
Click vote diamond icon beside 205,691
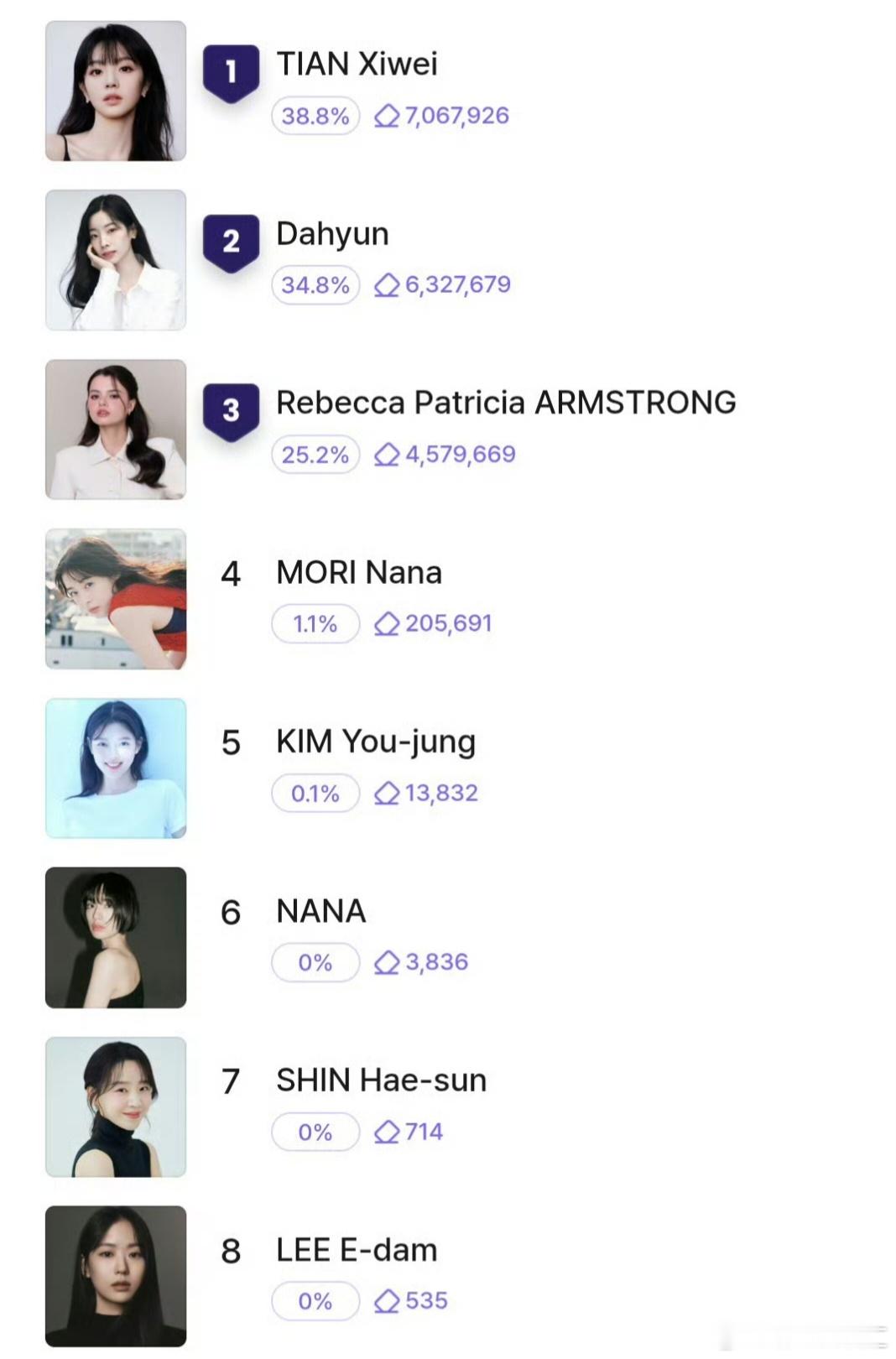pyautogui.click(x=387, y=624)
